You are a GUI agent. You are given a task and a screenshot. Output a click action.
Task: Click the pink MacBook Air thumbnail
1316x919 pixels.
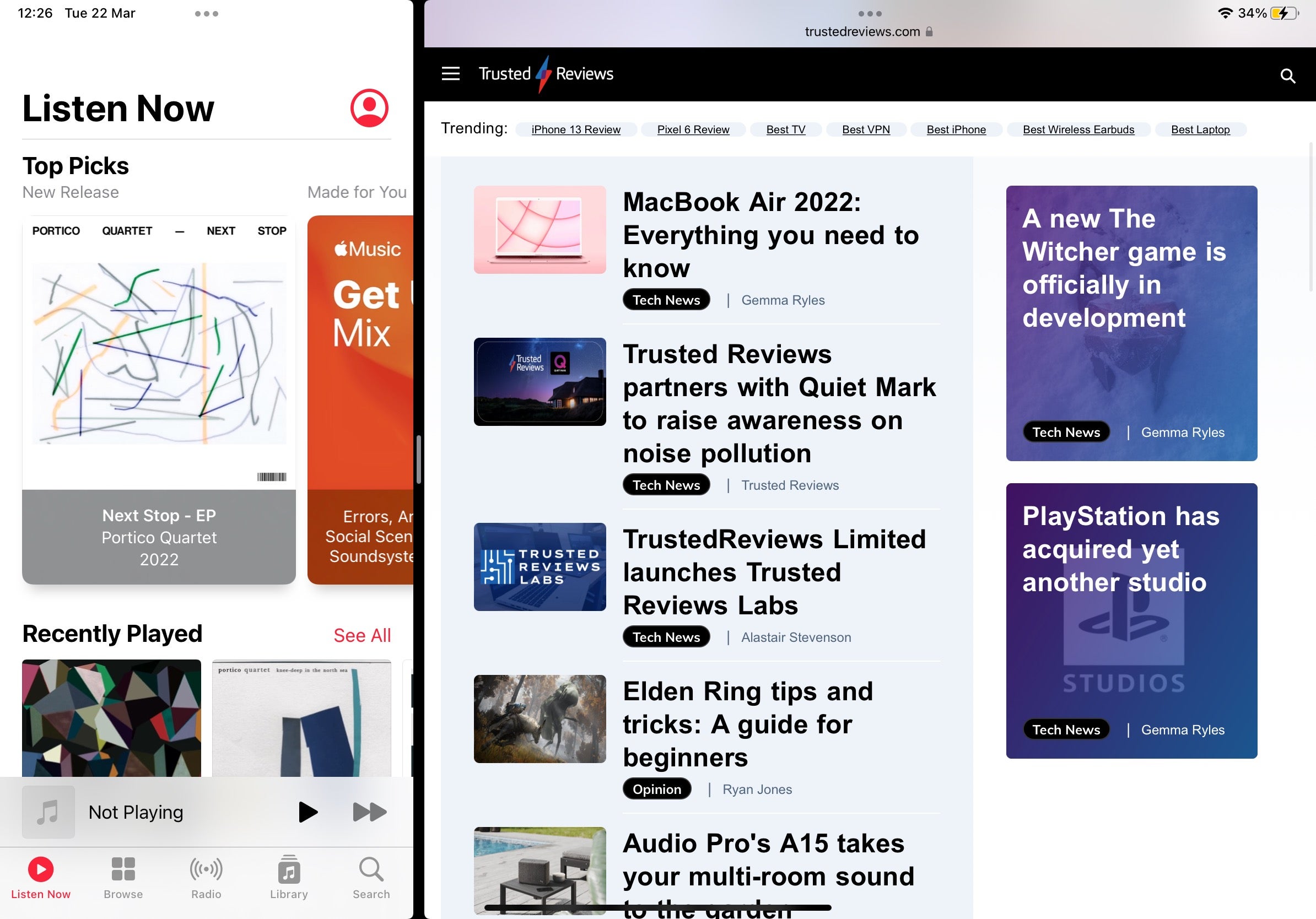[540, 230]
